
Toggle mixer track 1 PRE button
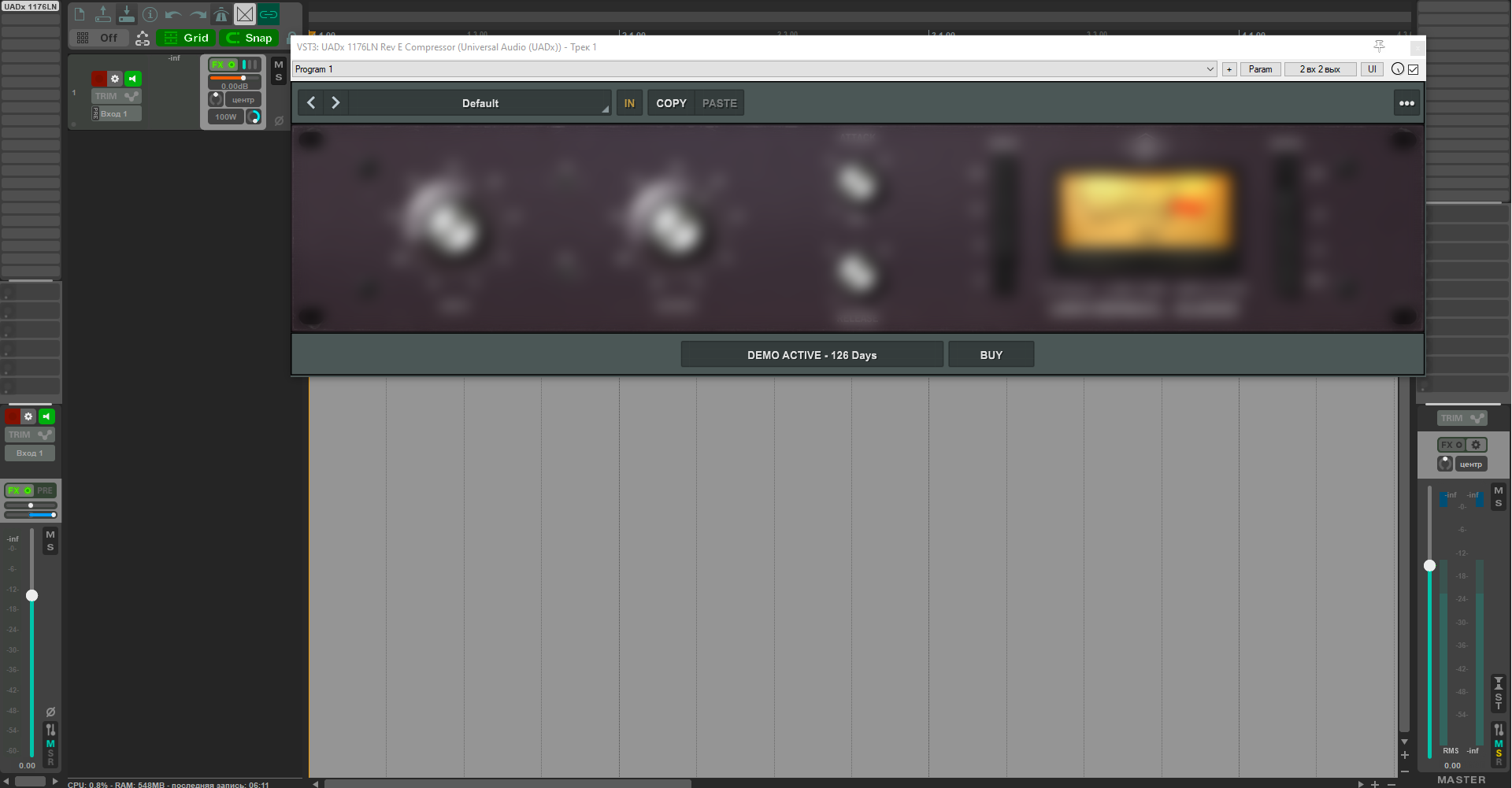pyautogui.click(x=45, y=490)
